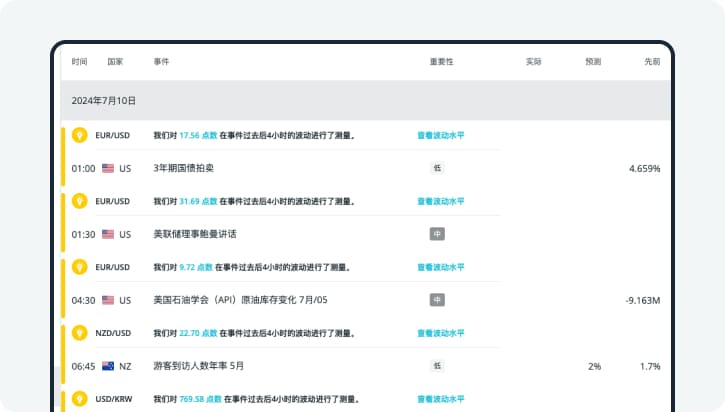Click the US flag in the 04:30 row

click(x=108, y=300)
